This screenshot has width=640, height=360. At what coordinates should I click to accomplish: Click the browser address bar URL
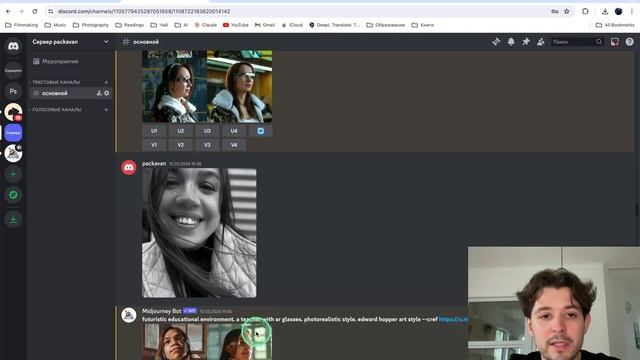144,11
